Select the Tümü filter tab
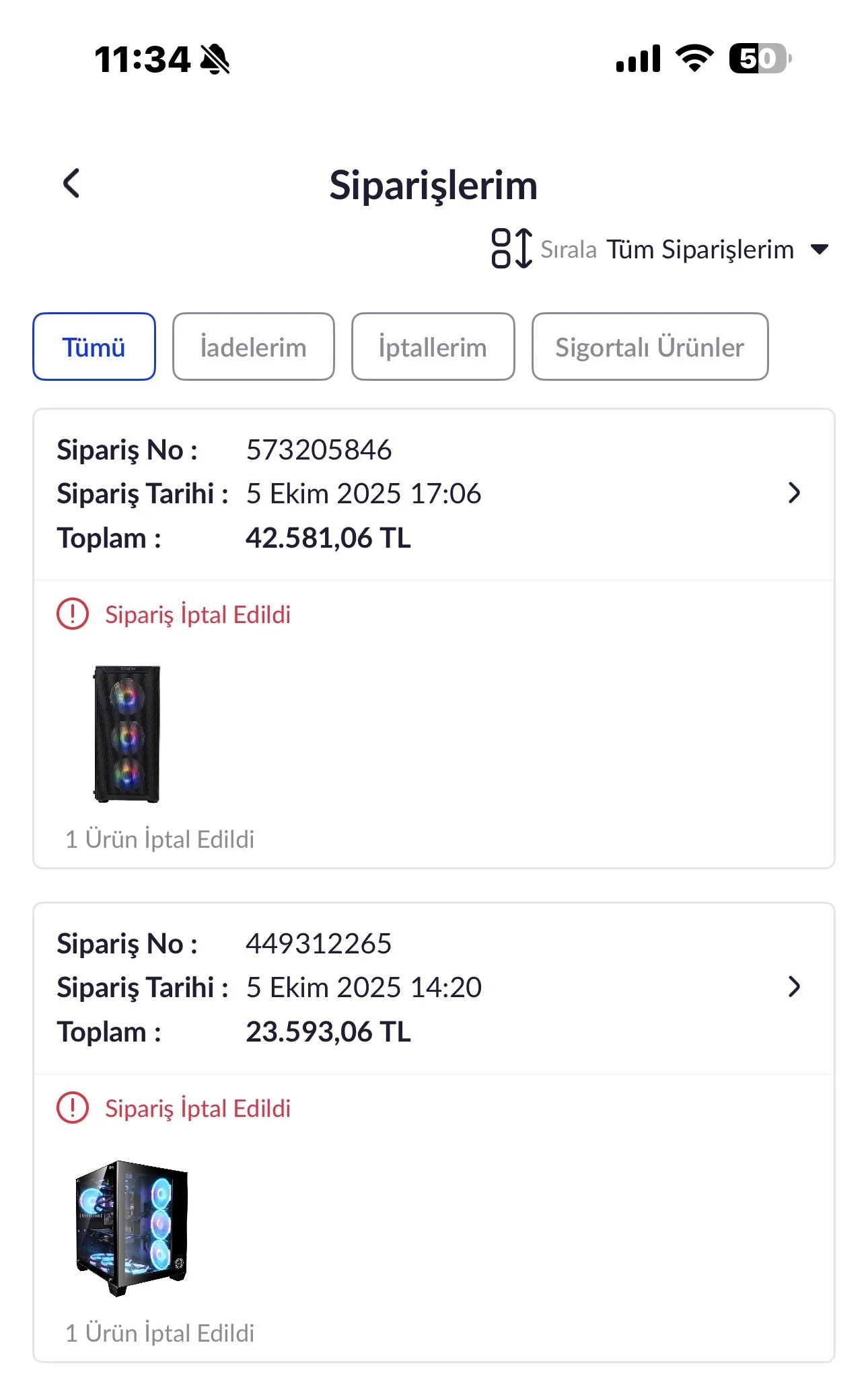This screenshot has height=1380, width=868. (x=94, y=347)
